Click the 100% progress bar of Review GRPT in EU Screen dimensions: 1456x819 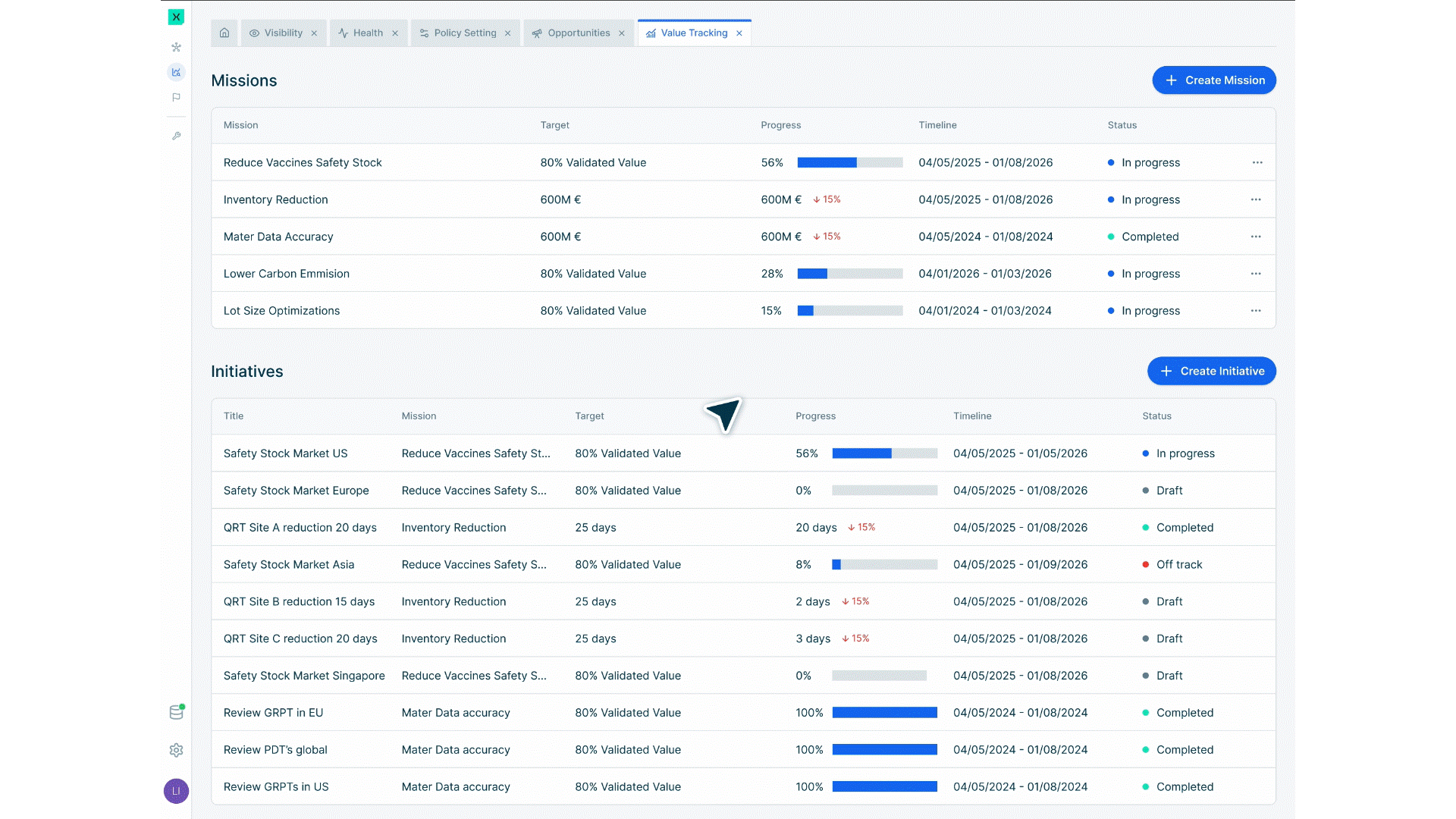pyautogui.click(x=885, y=713)
